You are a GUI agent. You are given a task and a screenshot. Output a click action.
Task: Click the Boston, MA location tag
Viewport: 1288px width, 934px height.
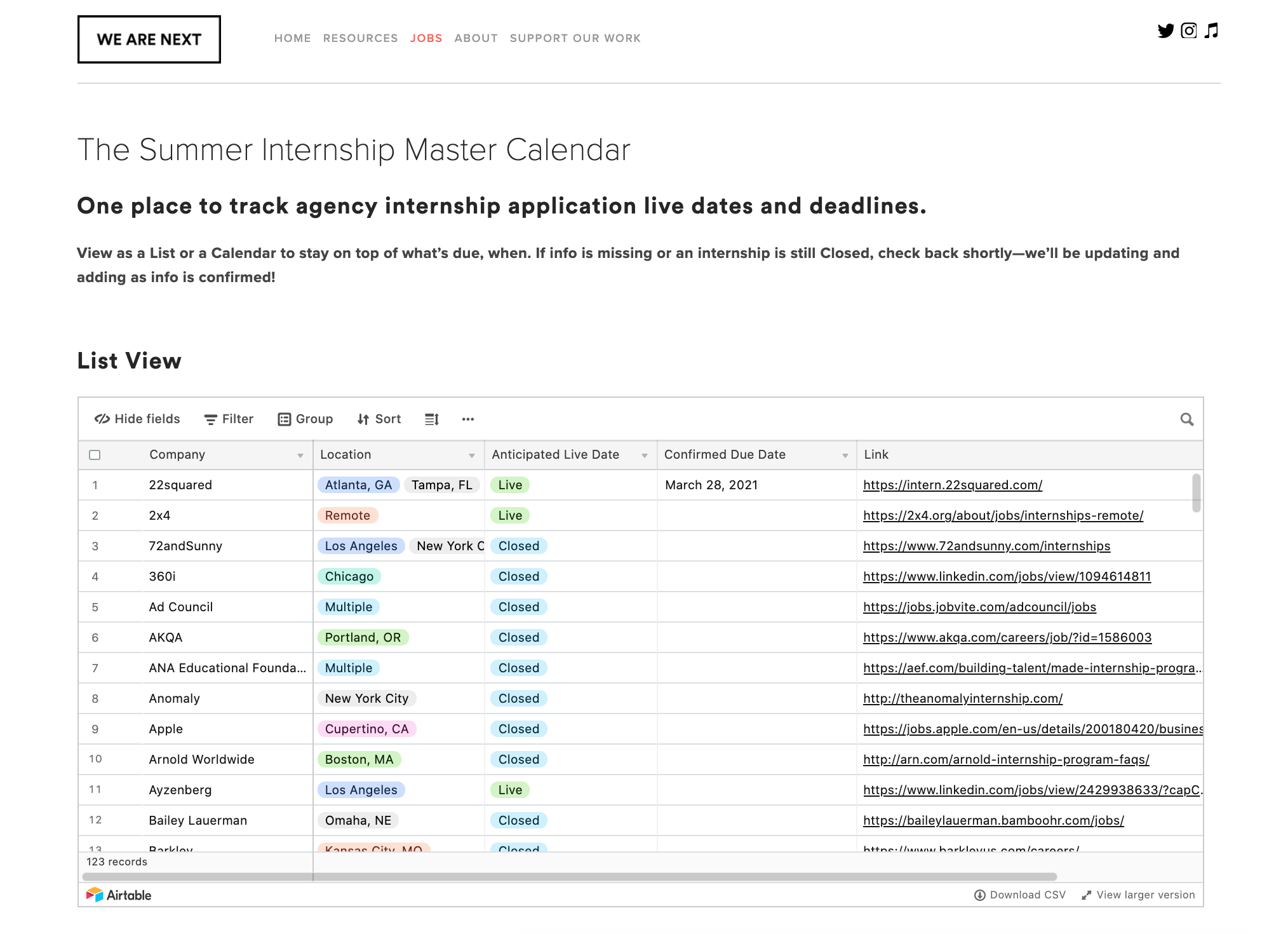(359, 759)
